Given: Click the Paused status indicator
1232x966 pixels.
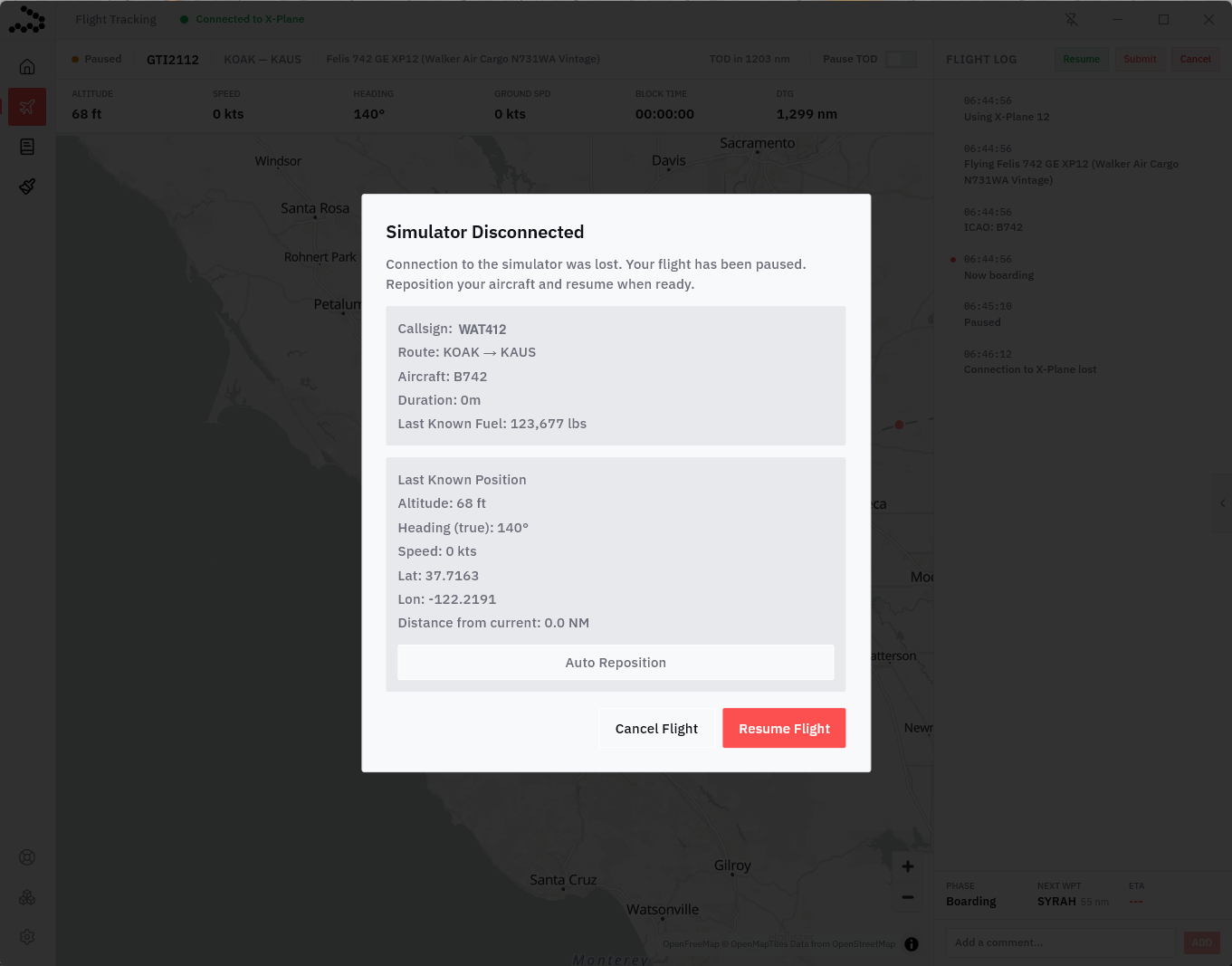Looking at the screenshot, I should [x=96, y=59].
